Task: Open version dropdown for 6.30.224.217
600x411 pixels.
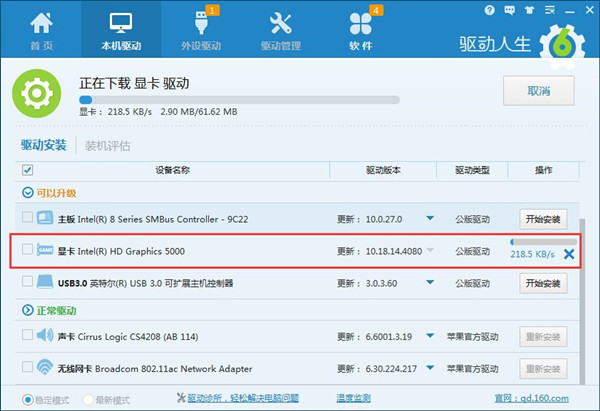Action: (430, 368)
